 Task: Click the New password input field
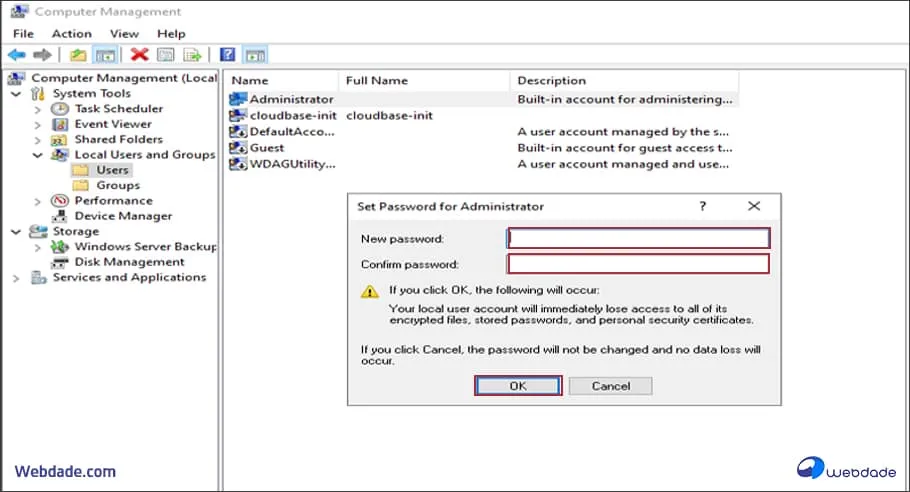(x=638, y=238)
